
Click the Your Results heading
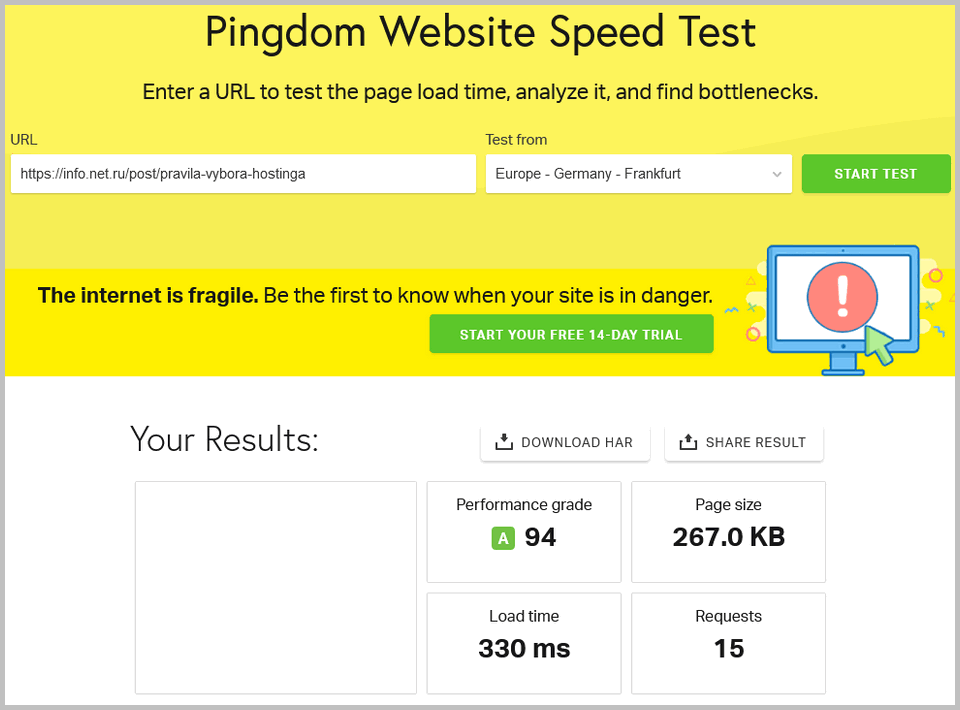click(x=224, y=439)
